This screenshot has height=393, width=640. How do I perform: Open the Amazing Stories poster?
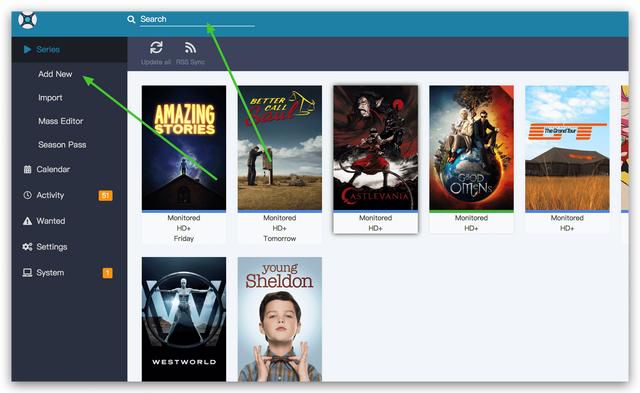tap(184, 148)
